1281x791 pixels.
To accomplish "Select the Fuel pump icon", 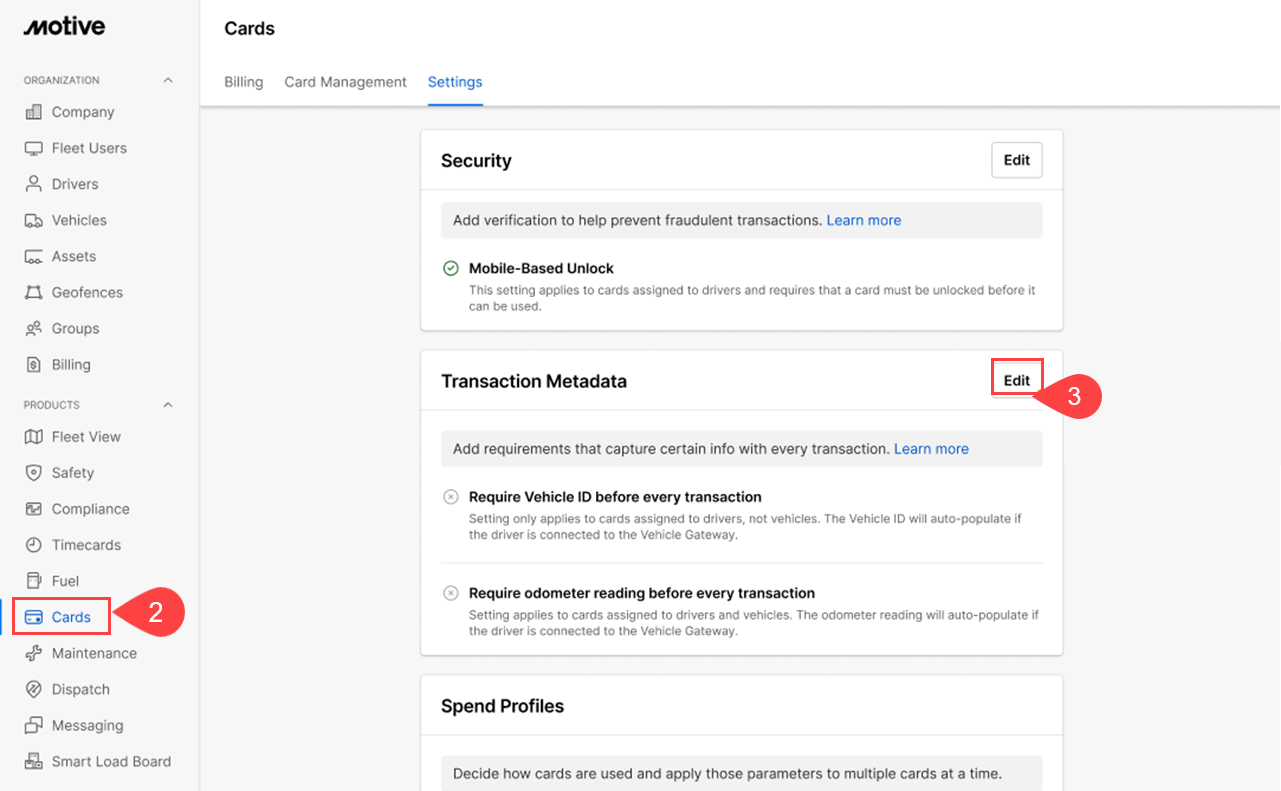I will [34, 581].
